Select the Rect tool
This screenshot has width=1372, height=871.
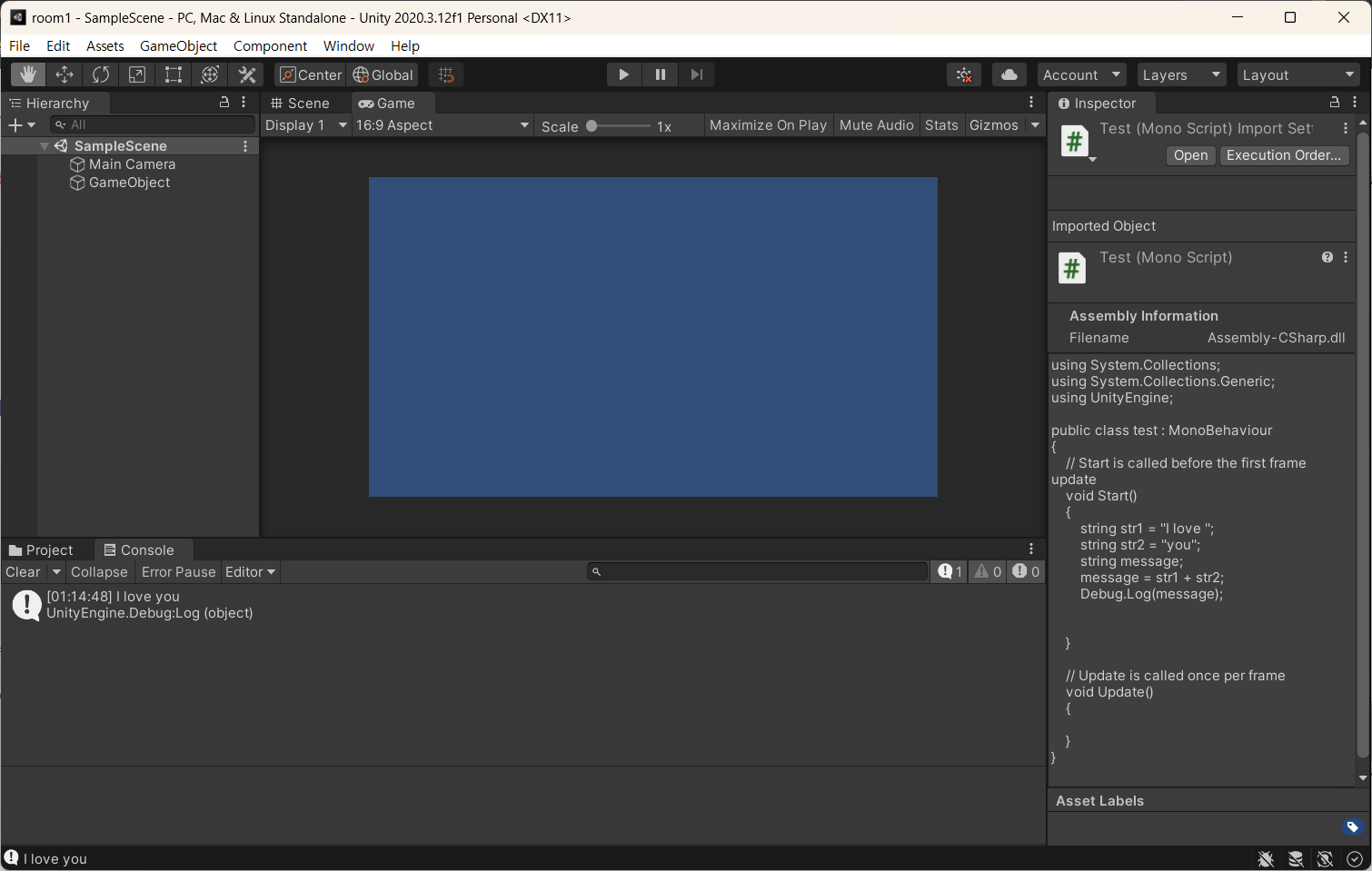click(x=174, y=74)
